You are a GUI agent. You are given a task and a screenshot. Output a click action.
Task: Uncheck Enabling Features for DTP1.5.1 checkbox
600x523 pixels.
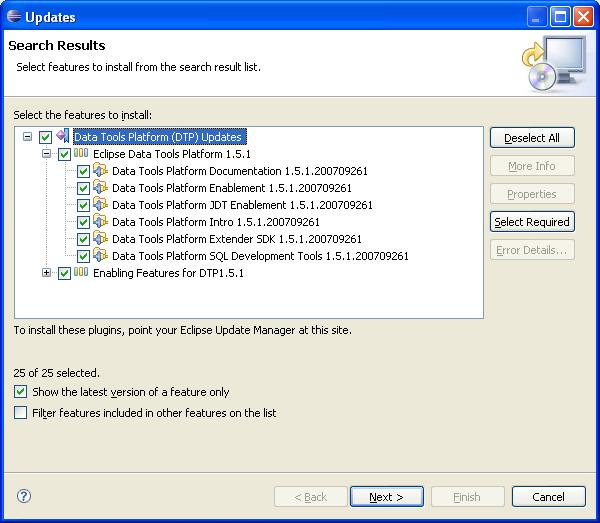(64, 273)
